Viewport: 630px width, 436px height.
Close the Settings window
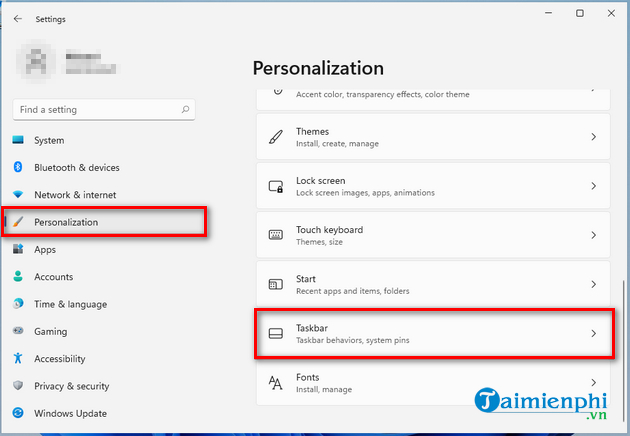[611, 13]
